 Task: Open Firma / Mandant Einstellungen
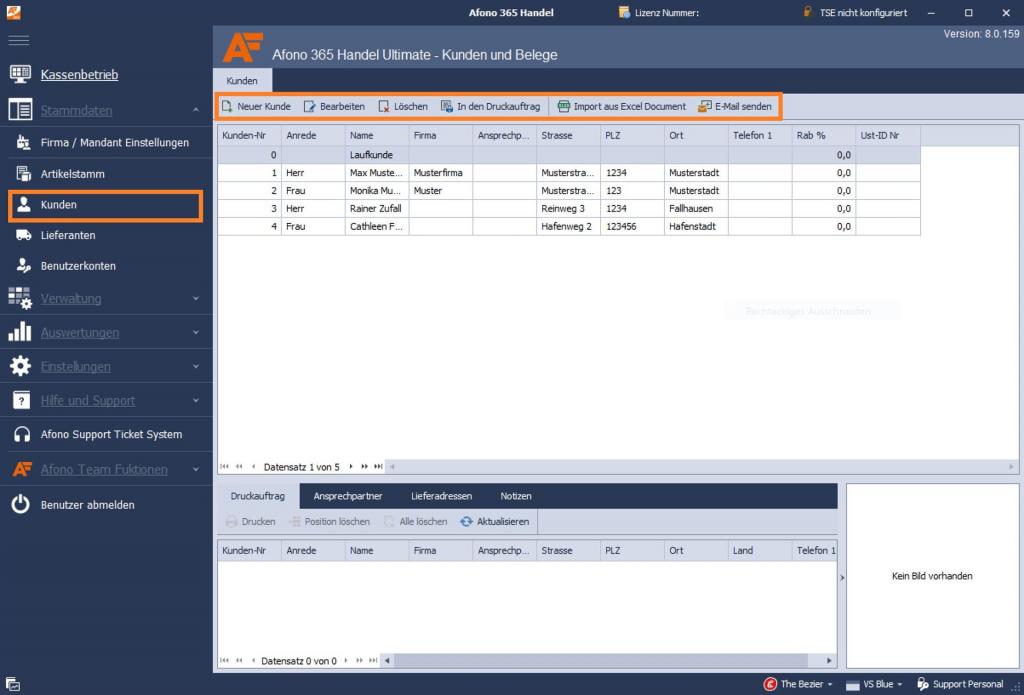(114, 142)
